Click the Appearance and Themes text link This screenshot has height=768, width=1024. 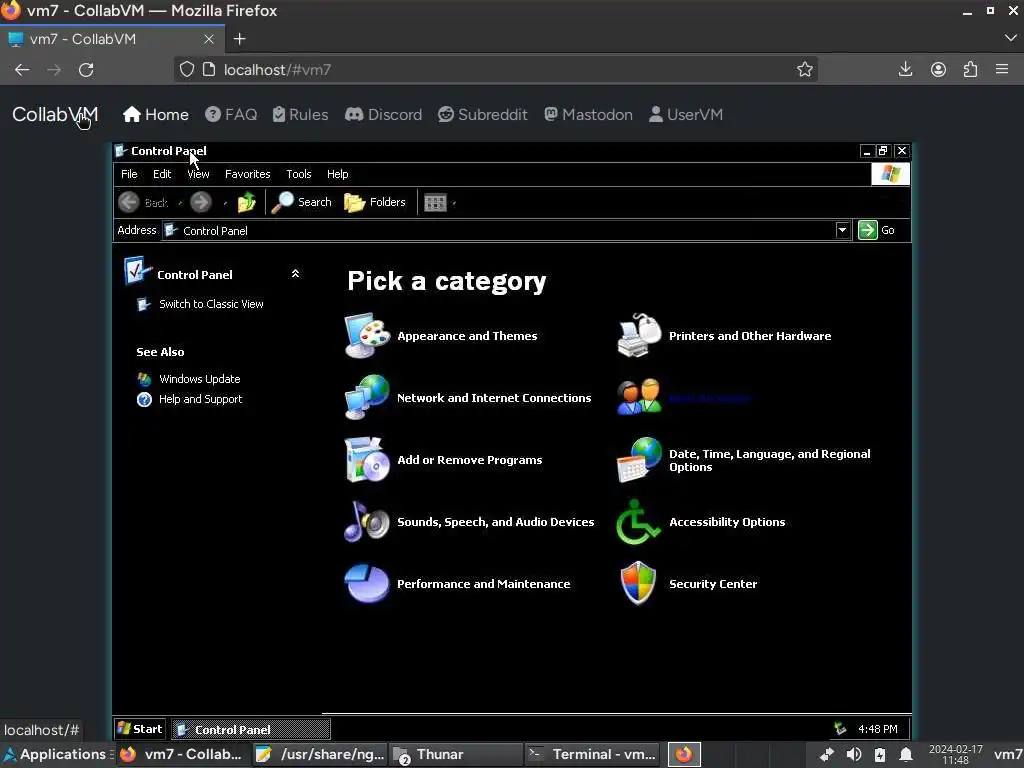pyautogui.click(x=467, y=336)
